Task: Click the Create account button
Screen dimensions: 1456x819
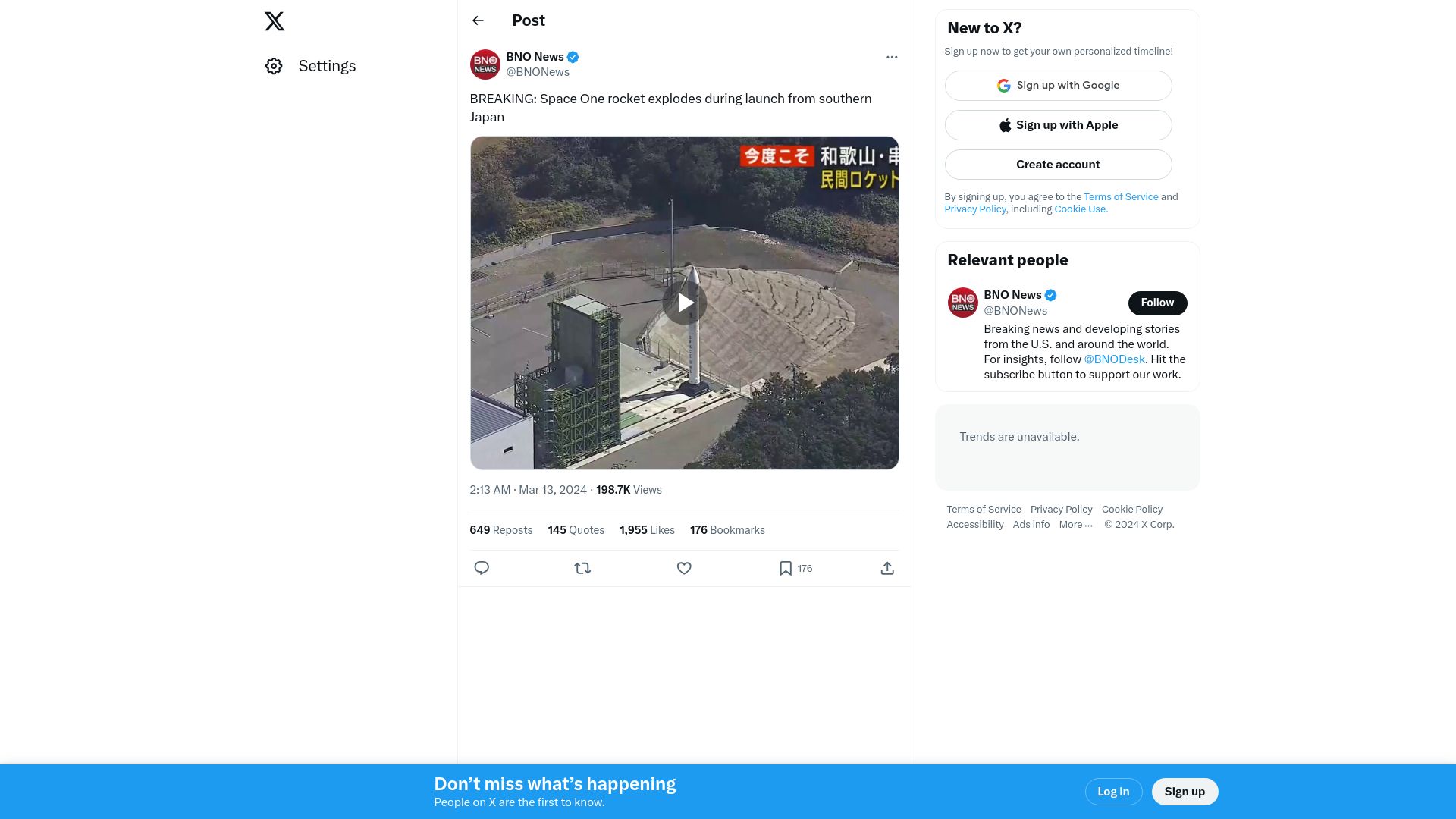Action: pyautogui.click(x=1058, y=165)
